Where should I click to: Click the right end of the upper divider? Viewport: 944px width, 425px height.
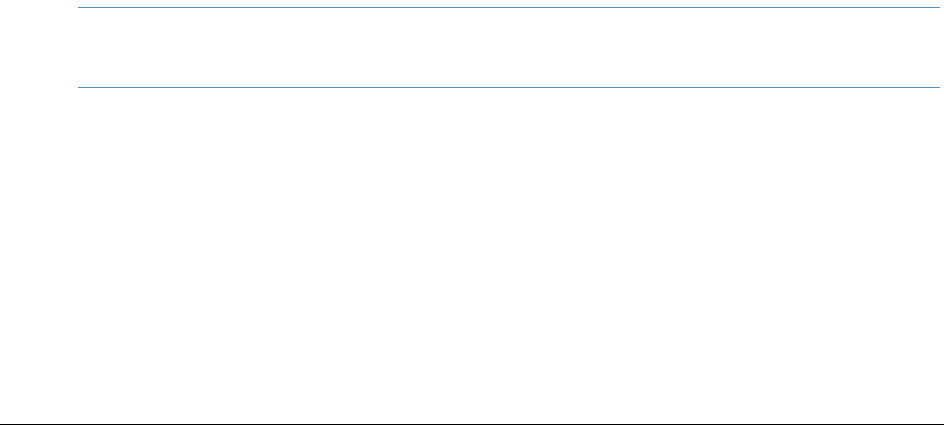tap(938, 8)
